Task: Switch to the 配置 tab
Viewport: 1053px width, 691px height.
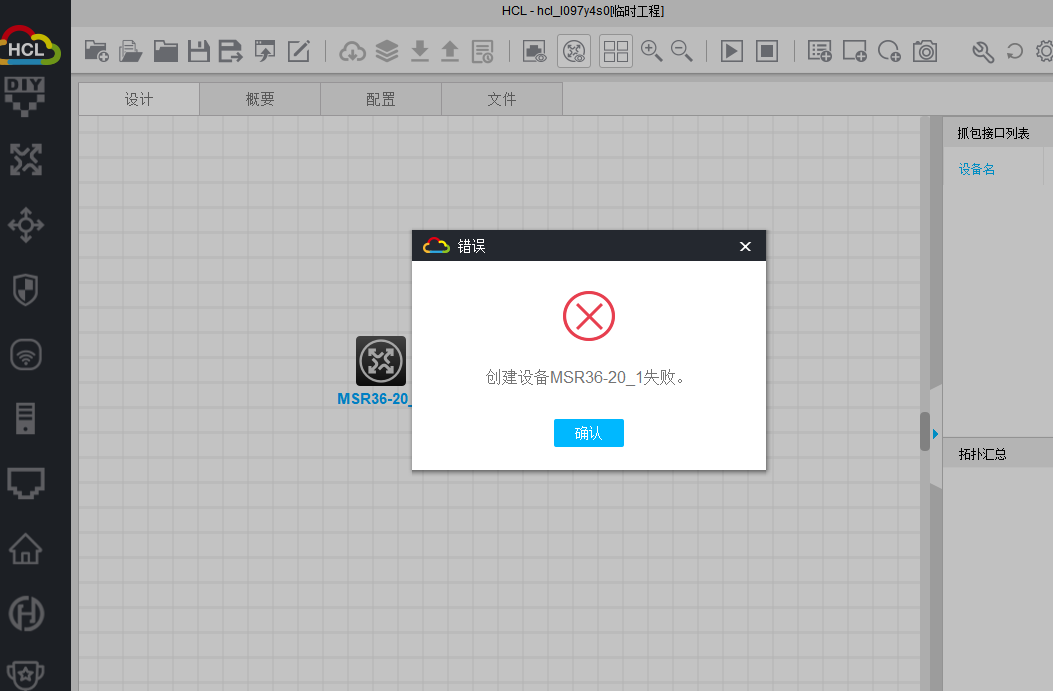Action: 381,99
